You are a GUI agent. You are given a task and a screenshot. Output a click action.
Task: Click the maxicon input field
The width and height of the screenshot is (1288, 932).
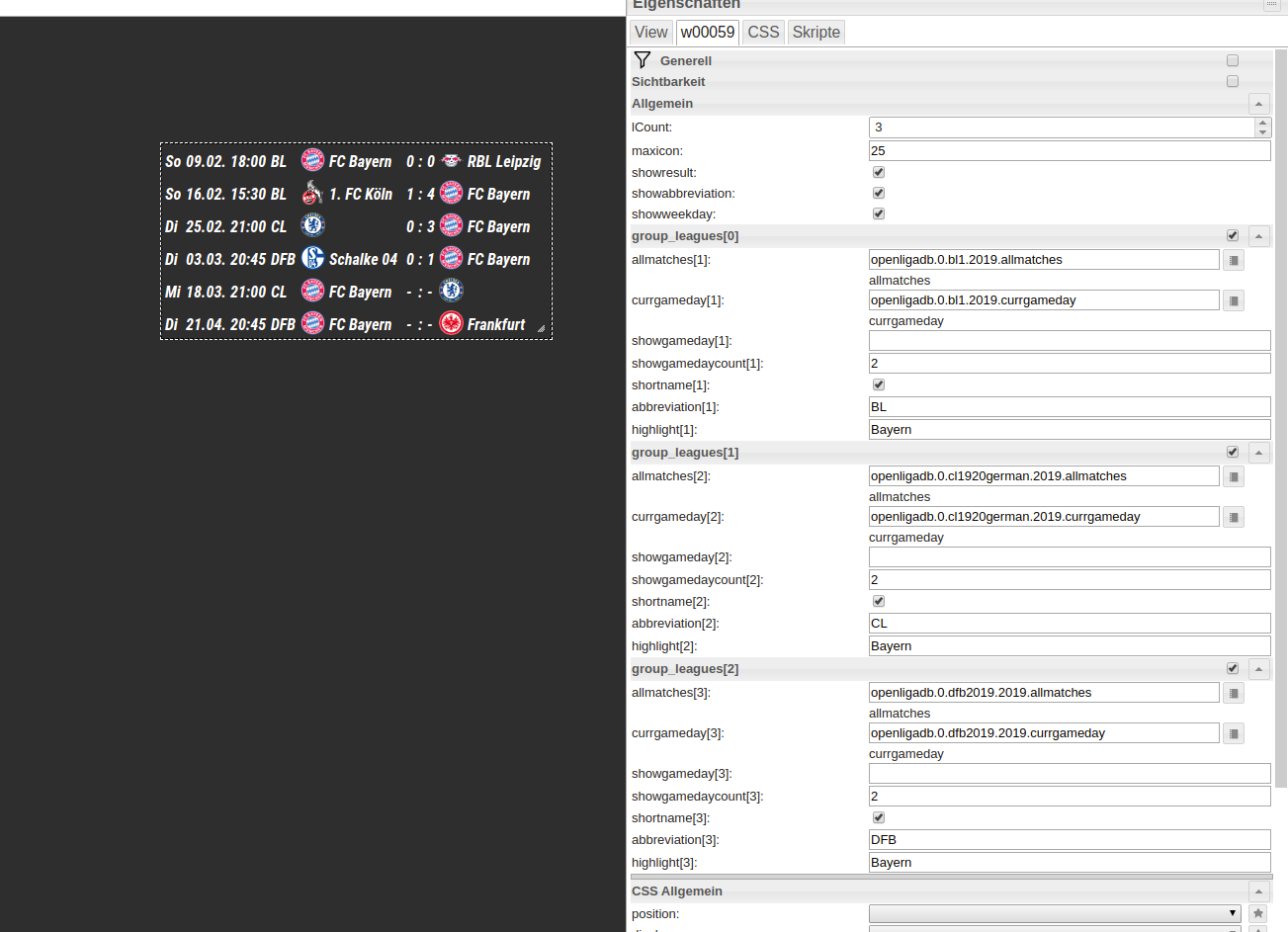coord(1070,150)
